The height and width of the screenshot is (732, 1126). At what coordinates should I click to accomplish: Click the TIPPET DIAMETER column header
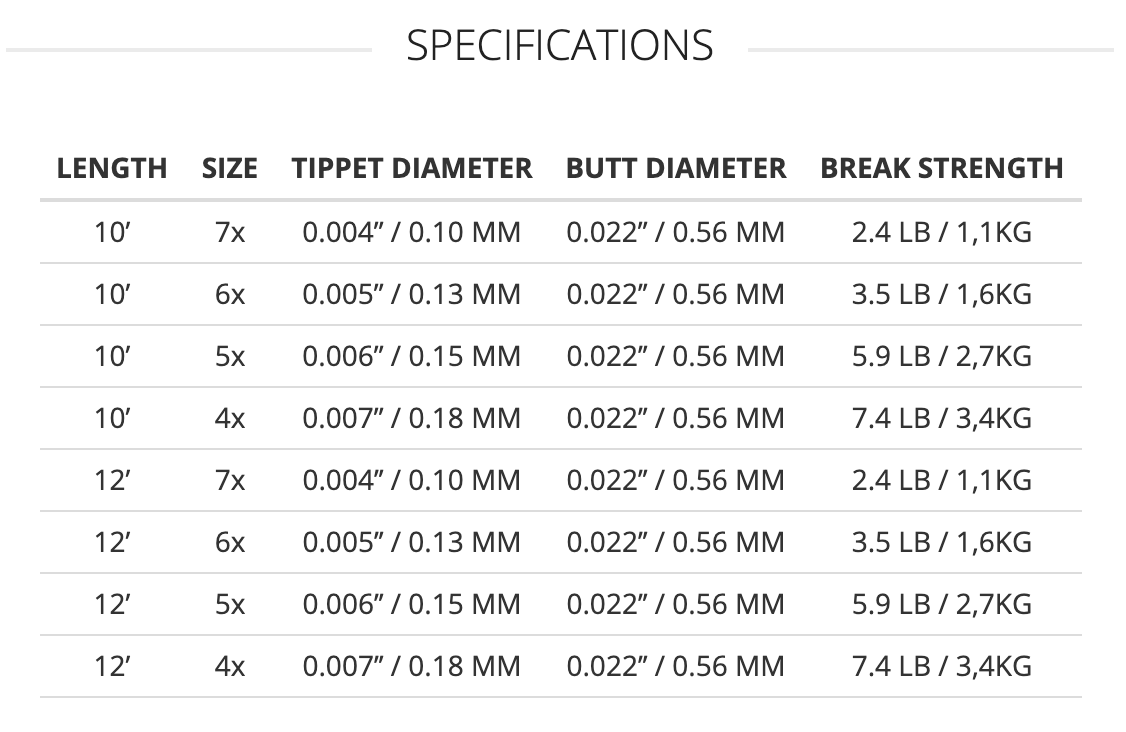click(411, 168)
